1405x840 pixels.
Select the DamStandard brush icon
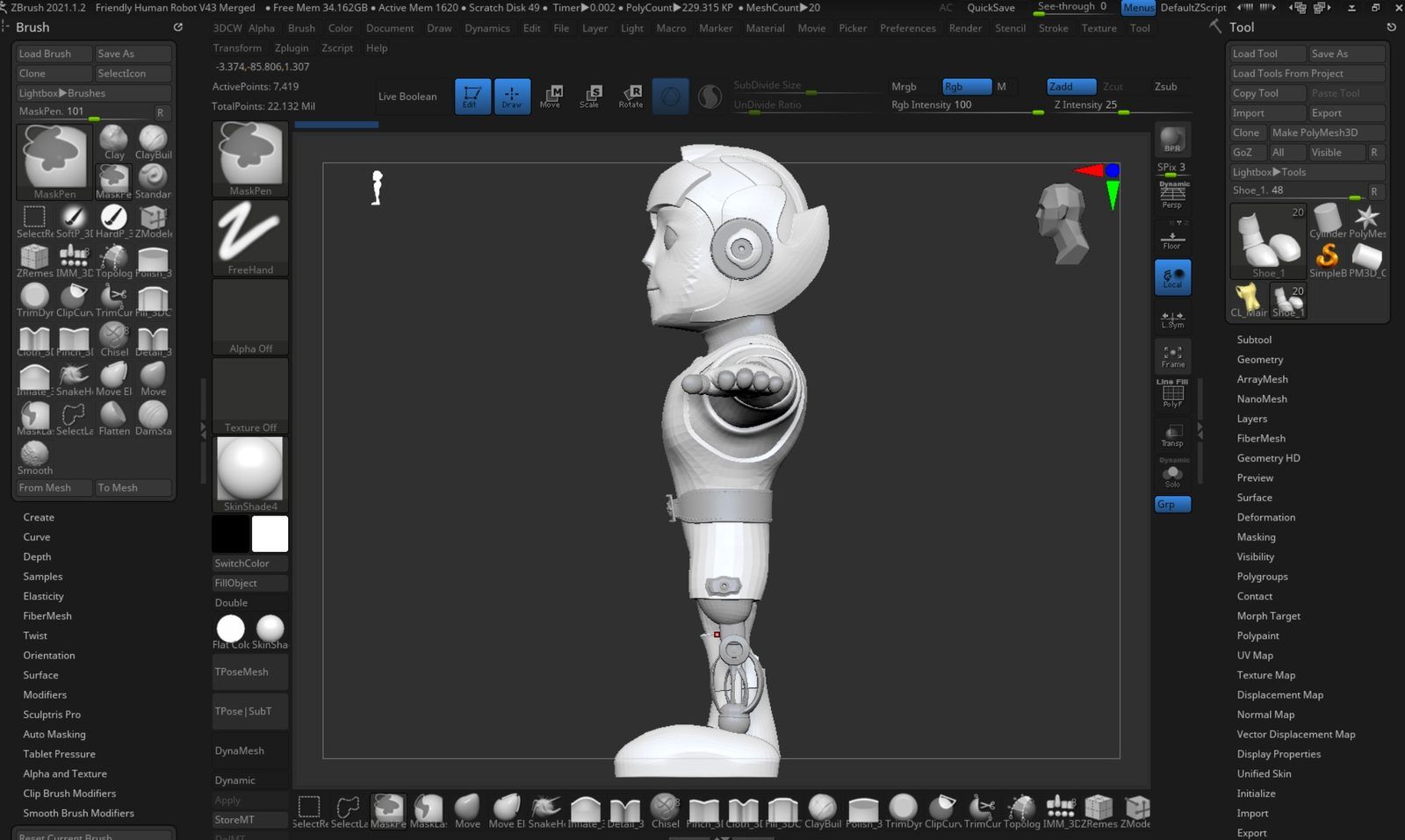(153, 418)
